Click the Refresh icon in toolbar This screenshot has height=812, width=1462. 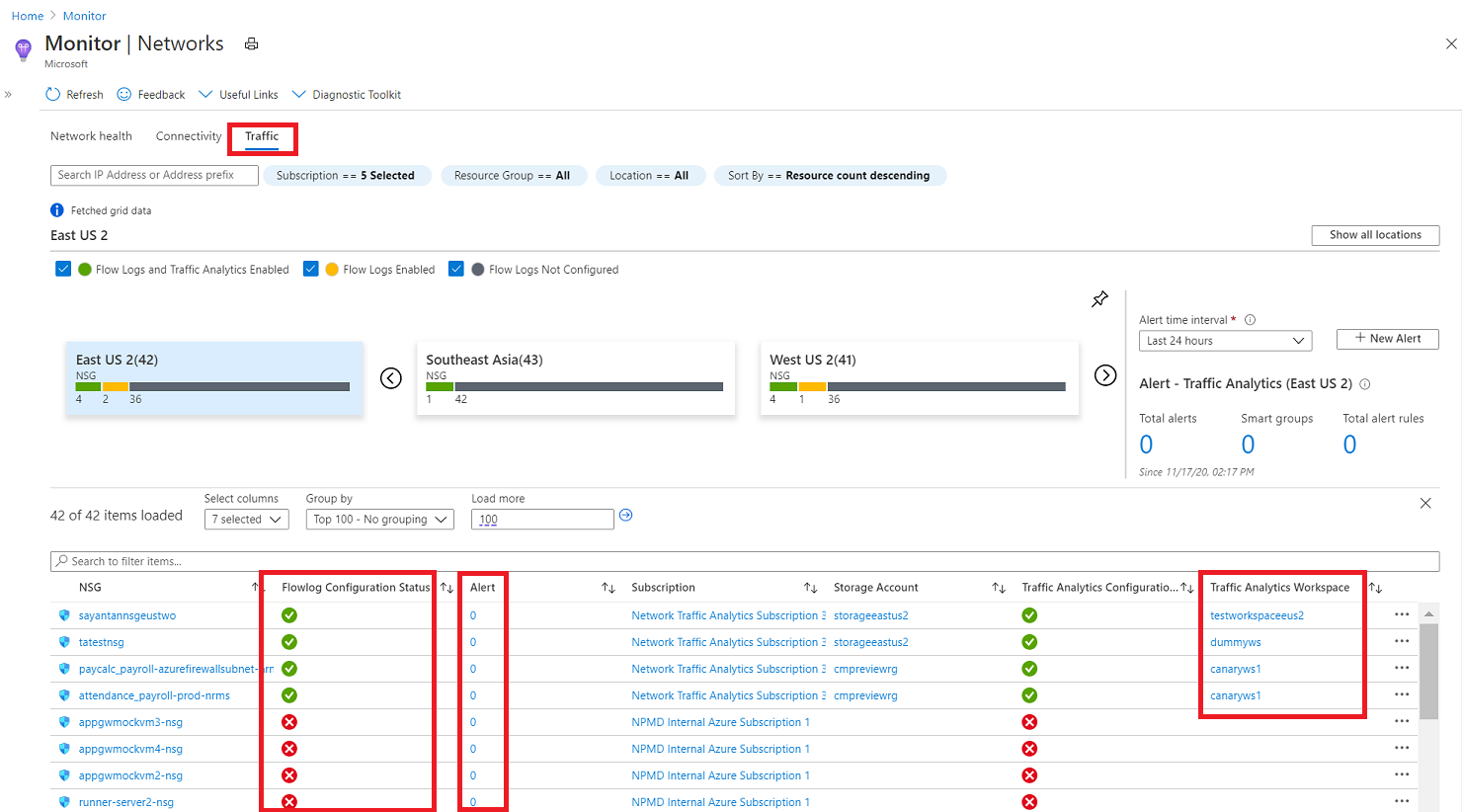(x=53, y=94)
